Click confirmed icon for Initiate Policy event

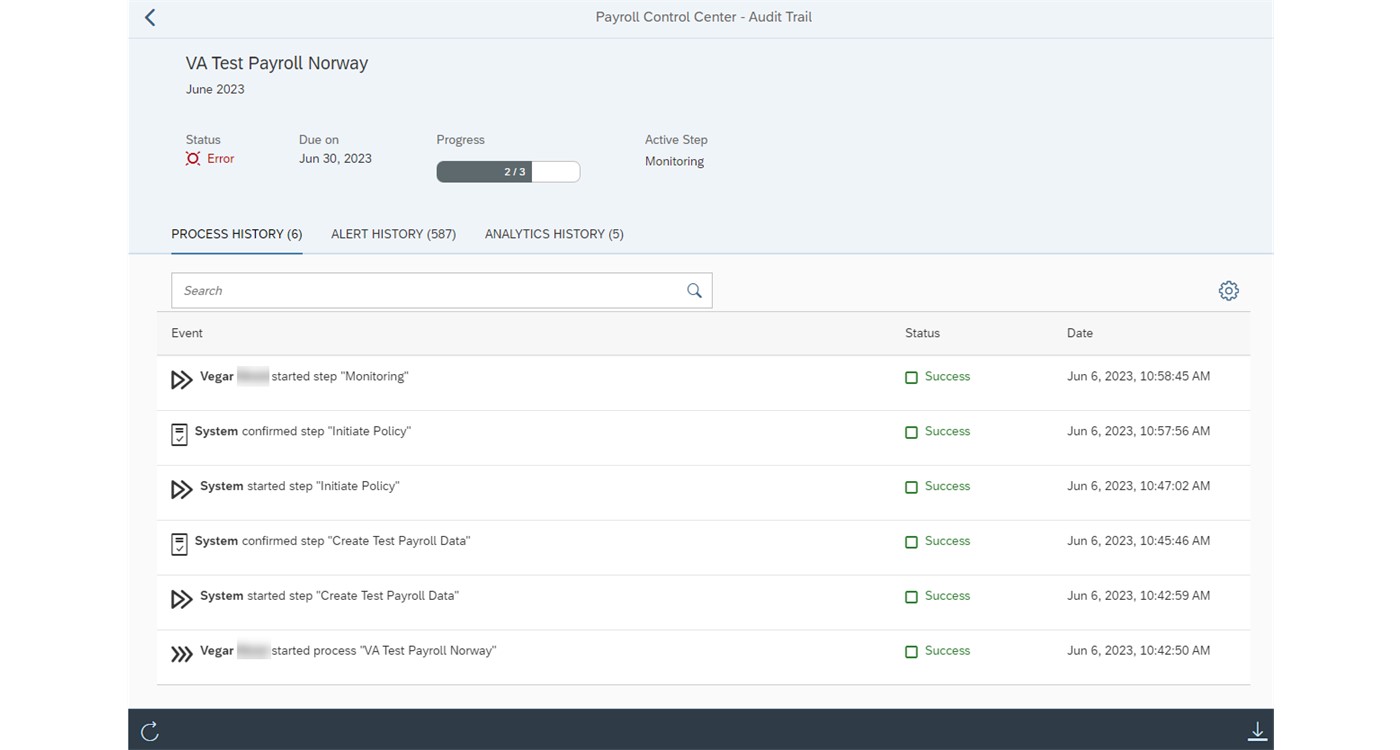(x=179, y=434)
